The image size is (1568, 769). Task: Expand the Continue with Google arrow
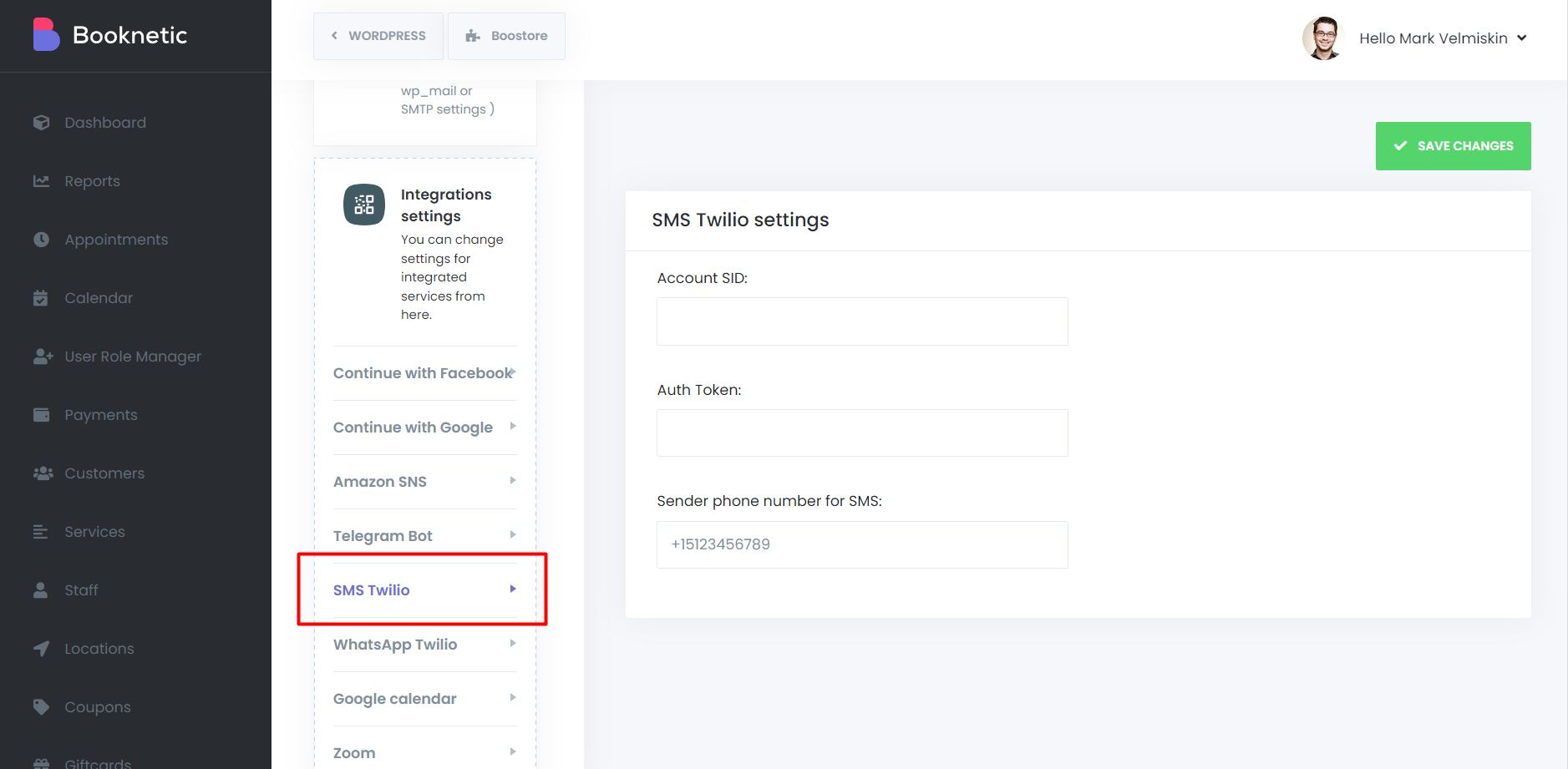(x=513, y=426)
